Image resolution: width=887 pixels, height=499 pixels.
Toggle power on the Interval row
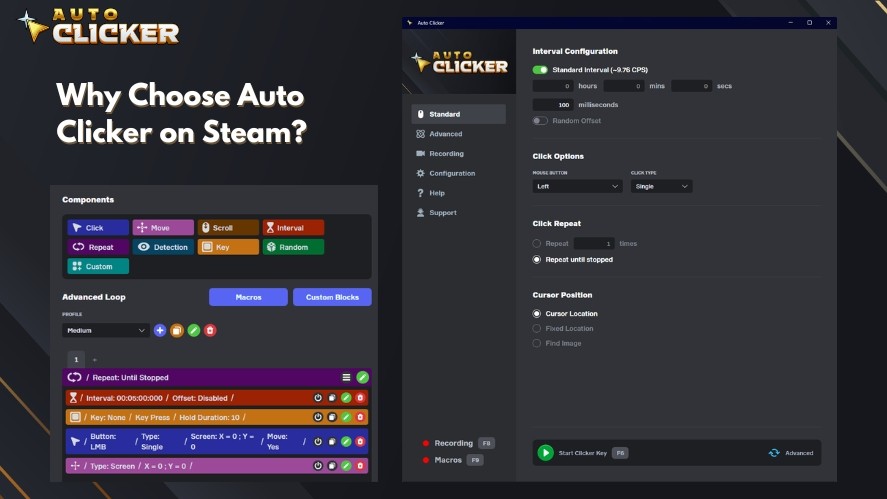(318, 398)
